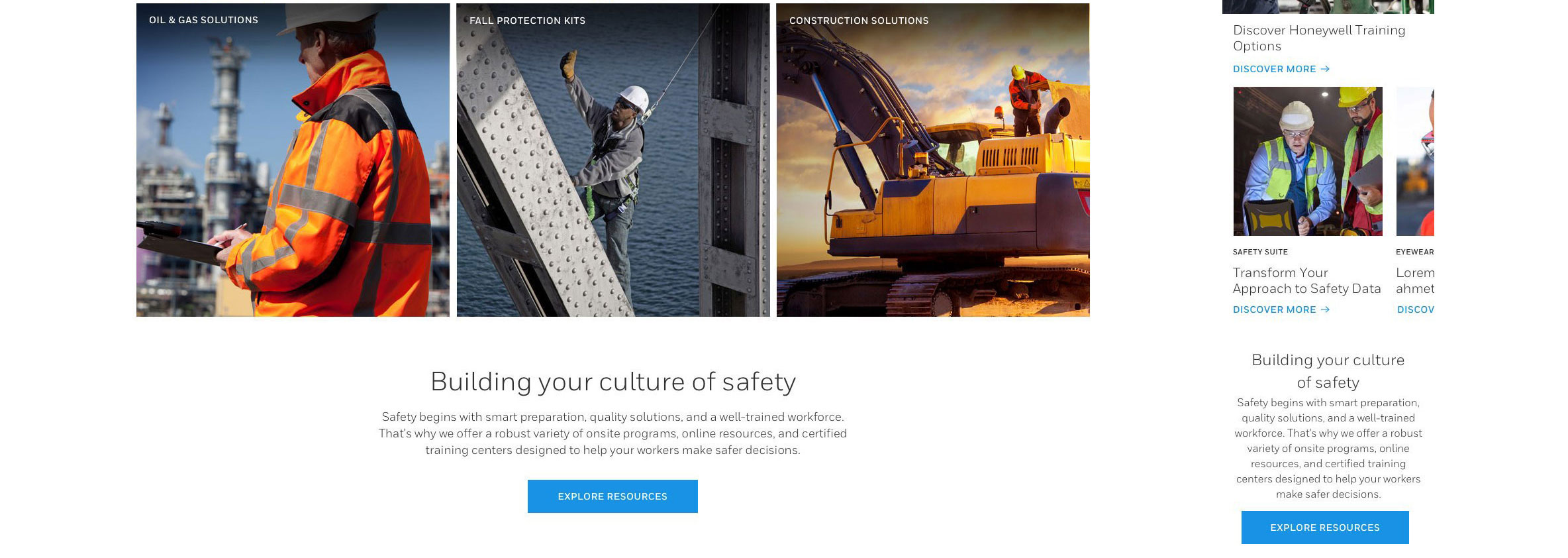Click the Discover Honeywell Training Options heading
The image size is (1568, 558).
click(x=1319, y=38)
